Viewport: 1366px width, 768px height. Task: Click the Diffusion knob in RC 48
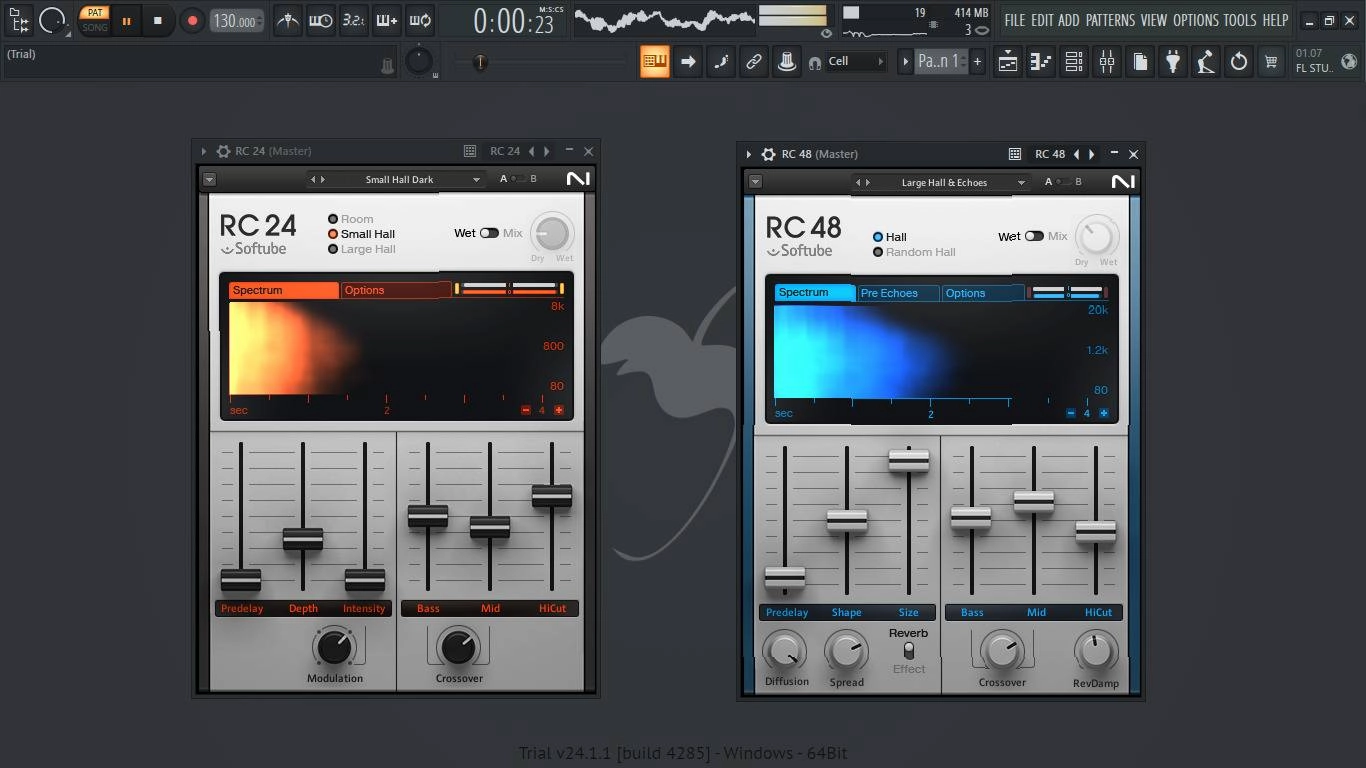pos(783,652)
